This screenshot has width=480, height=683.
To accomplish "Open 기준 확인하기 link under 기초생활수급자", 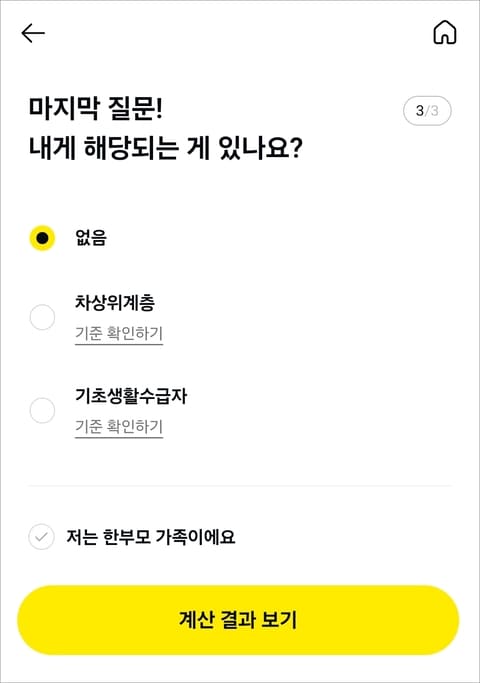I will coord(119,427).
